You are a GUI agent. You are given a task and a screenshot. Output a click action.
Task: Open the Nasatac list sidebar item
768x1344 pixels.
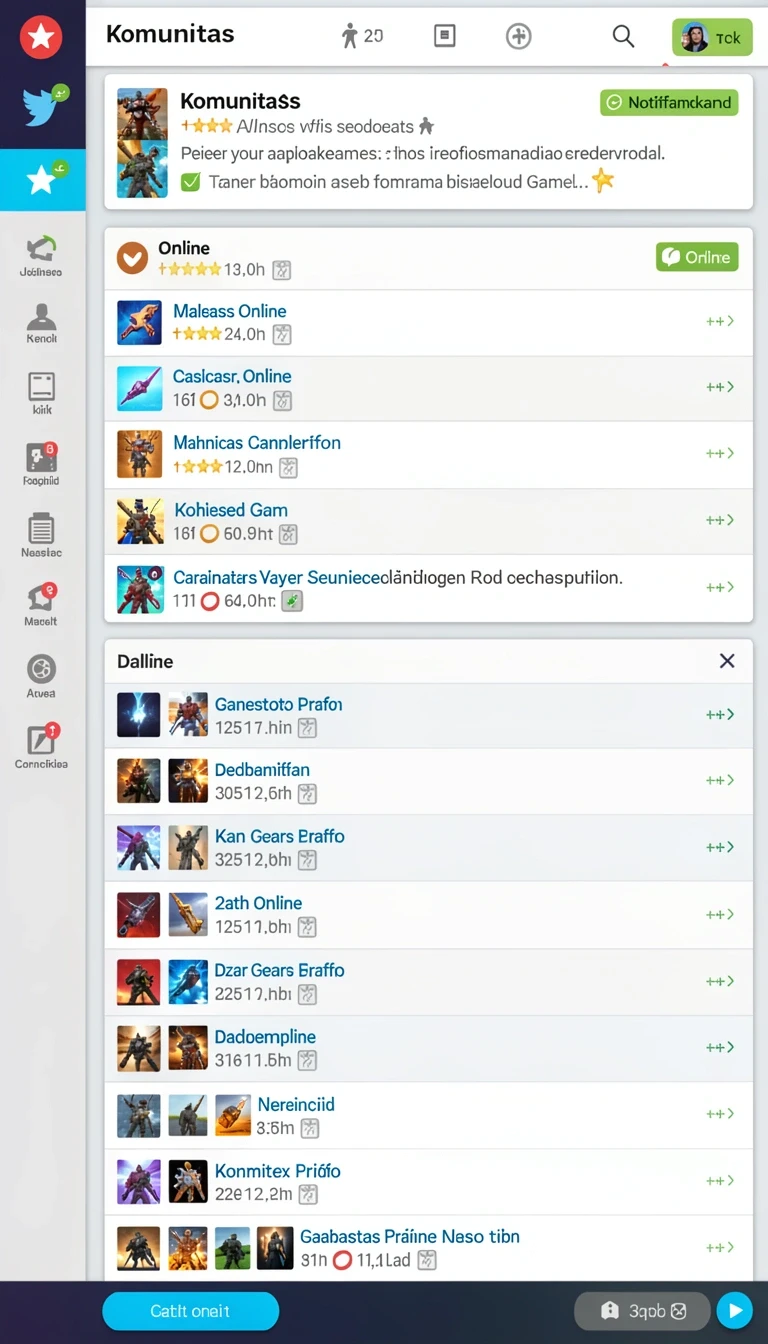click(x=41, y=535)
